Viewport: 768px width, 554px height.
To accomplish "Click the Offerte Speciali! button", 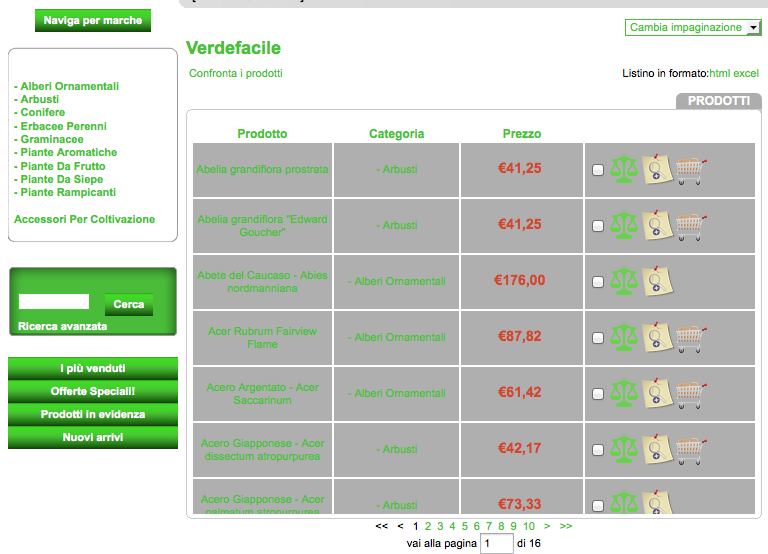I will 93,391.
